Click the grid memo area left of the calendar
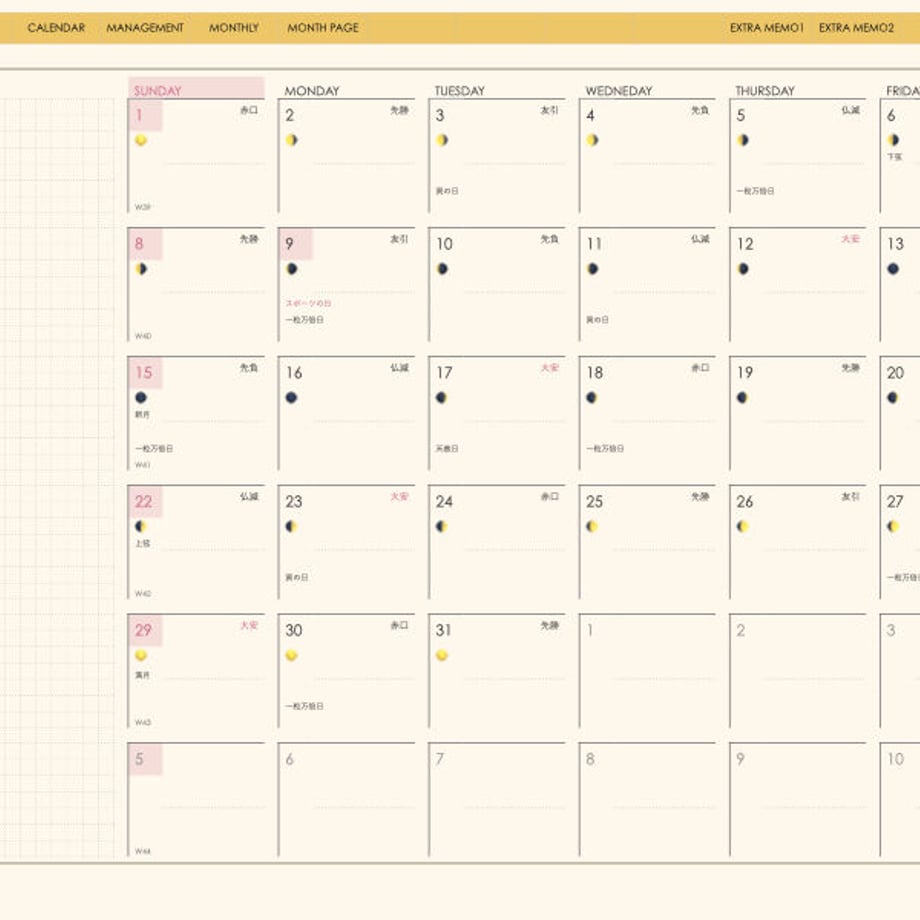This screenshot has height=920, width=920. (x=57, y=478)
